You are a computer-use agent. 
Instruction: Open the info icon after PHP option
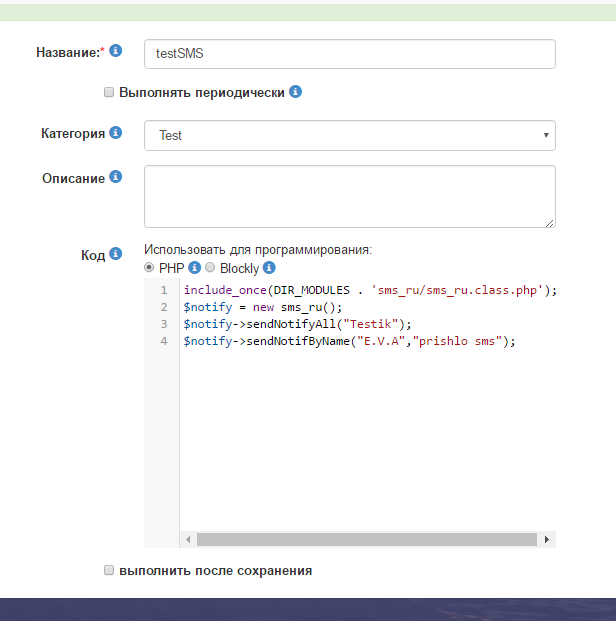(x=195, y=268)
